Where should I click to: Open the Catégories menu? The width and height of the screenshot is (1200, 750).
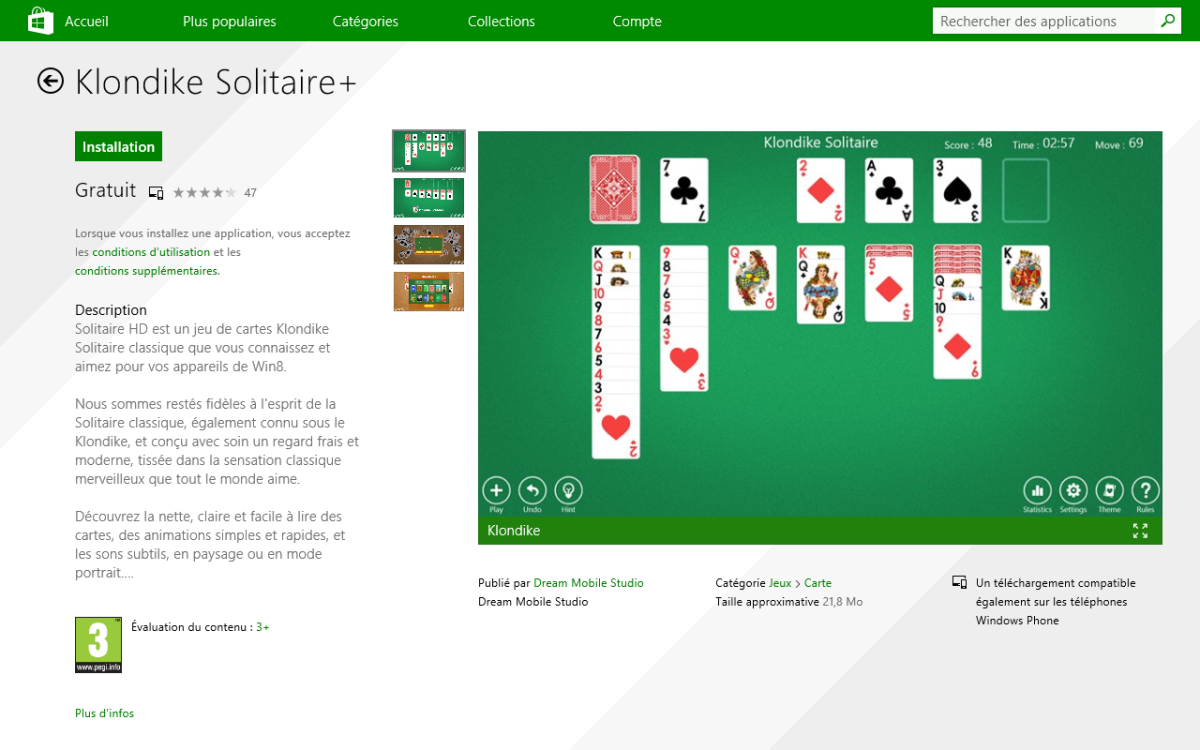coord(365,21)
